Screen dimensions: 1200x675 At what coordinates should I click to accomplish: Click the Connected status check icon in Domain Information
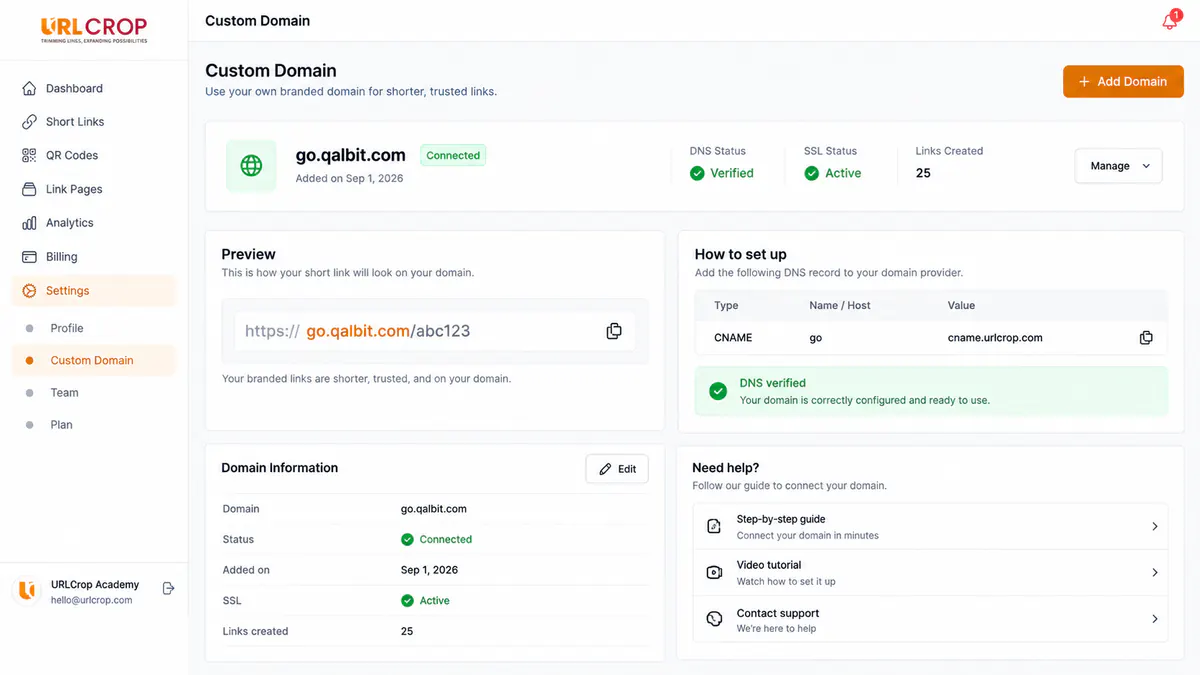pyautogui.click(x=407, y=539)
